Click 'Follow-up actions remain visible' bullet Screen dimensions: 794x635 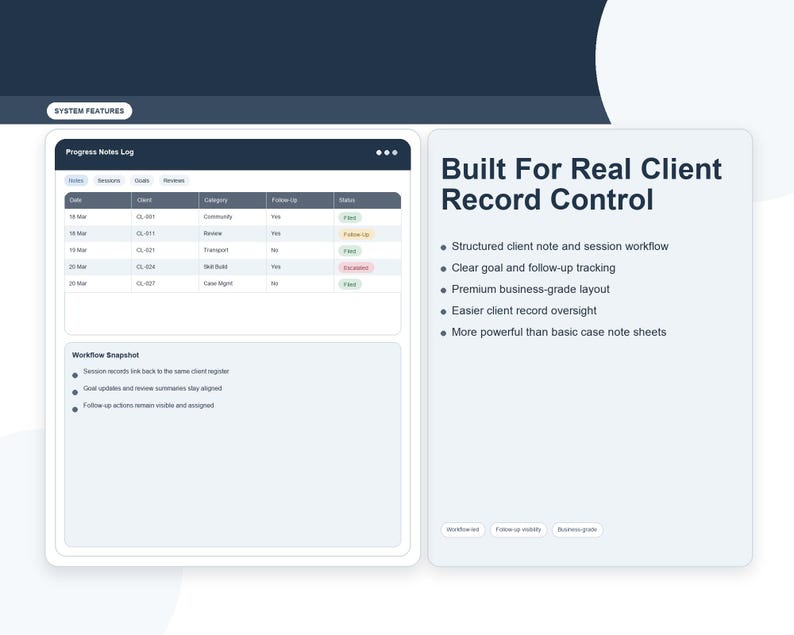[148, 406]
